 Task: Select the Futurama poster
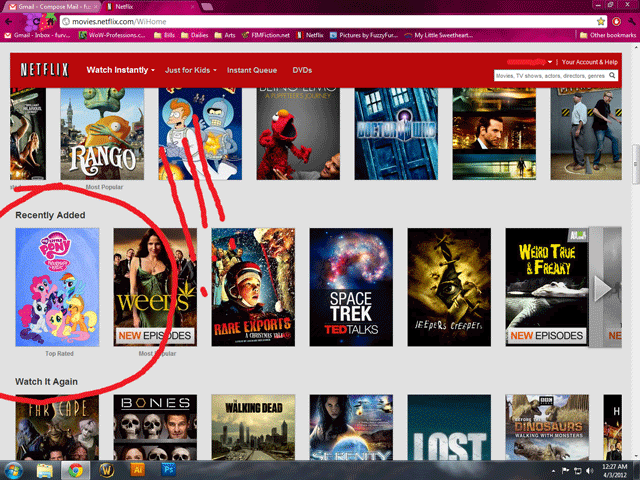[200, 134]
